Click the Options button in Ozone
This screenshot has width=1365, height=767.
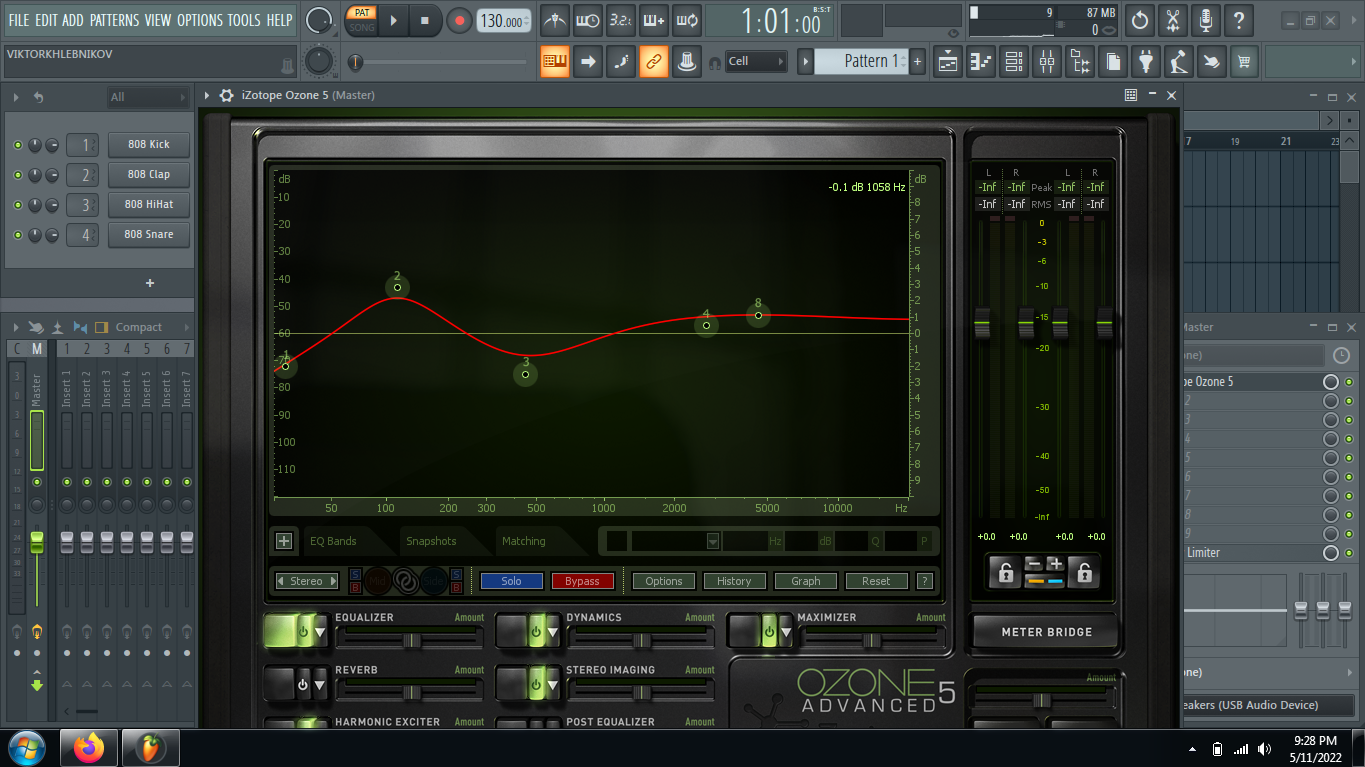tap(664, 581)
